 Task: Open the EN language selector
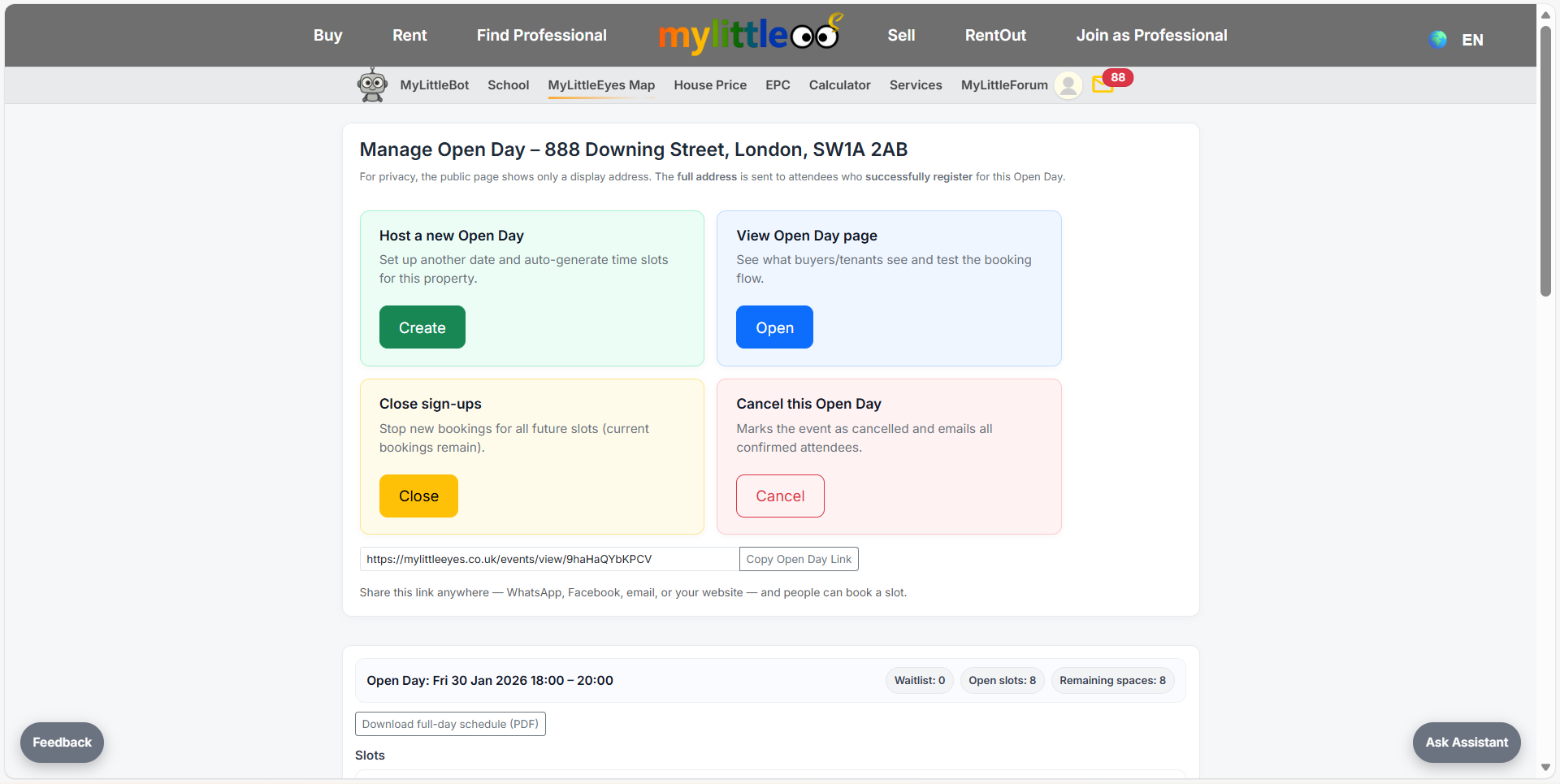tap(1471, 39)
